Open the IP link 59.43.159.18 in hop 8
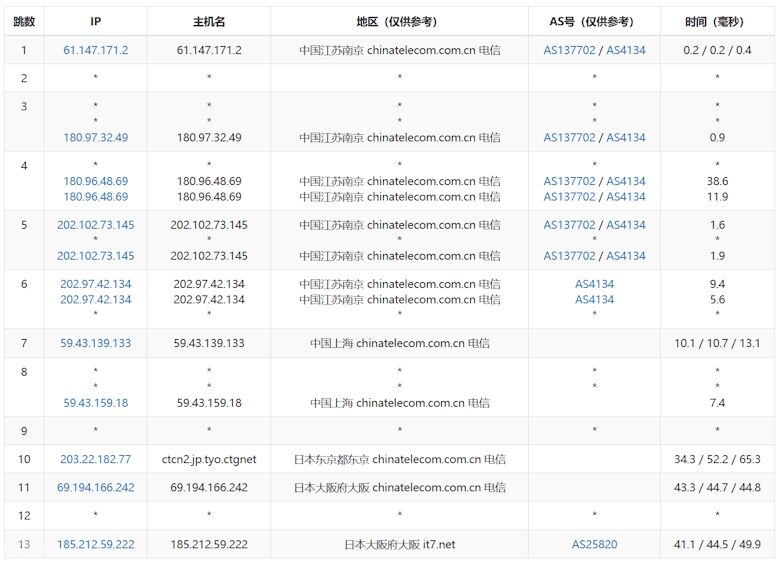The width and height of the screenshot is (780, 565). [x=95, y=403]
